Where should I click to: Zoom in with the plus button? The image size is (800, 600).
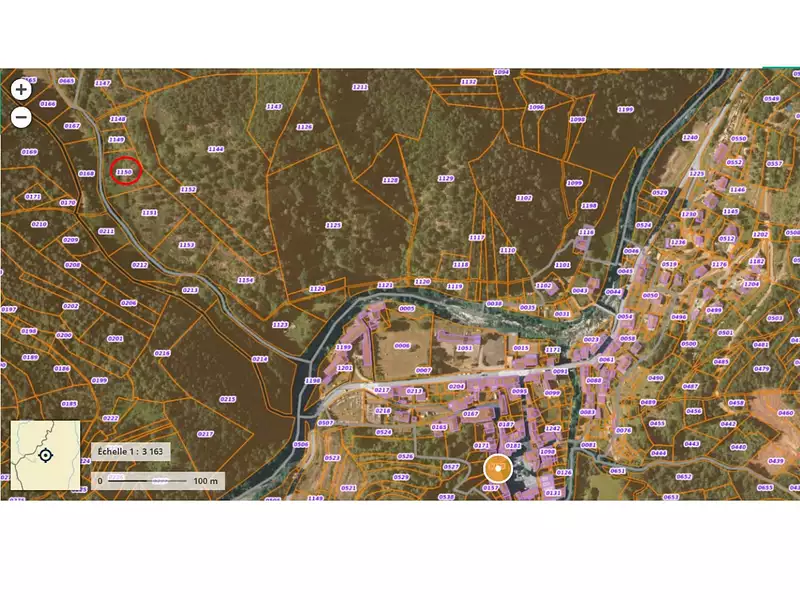click(21, 89)
